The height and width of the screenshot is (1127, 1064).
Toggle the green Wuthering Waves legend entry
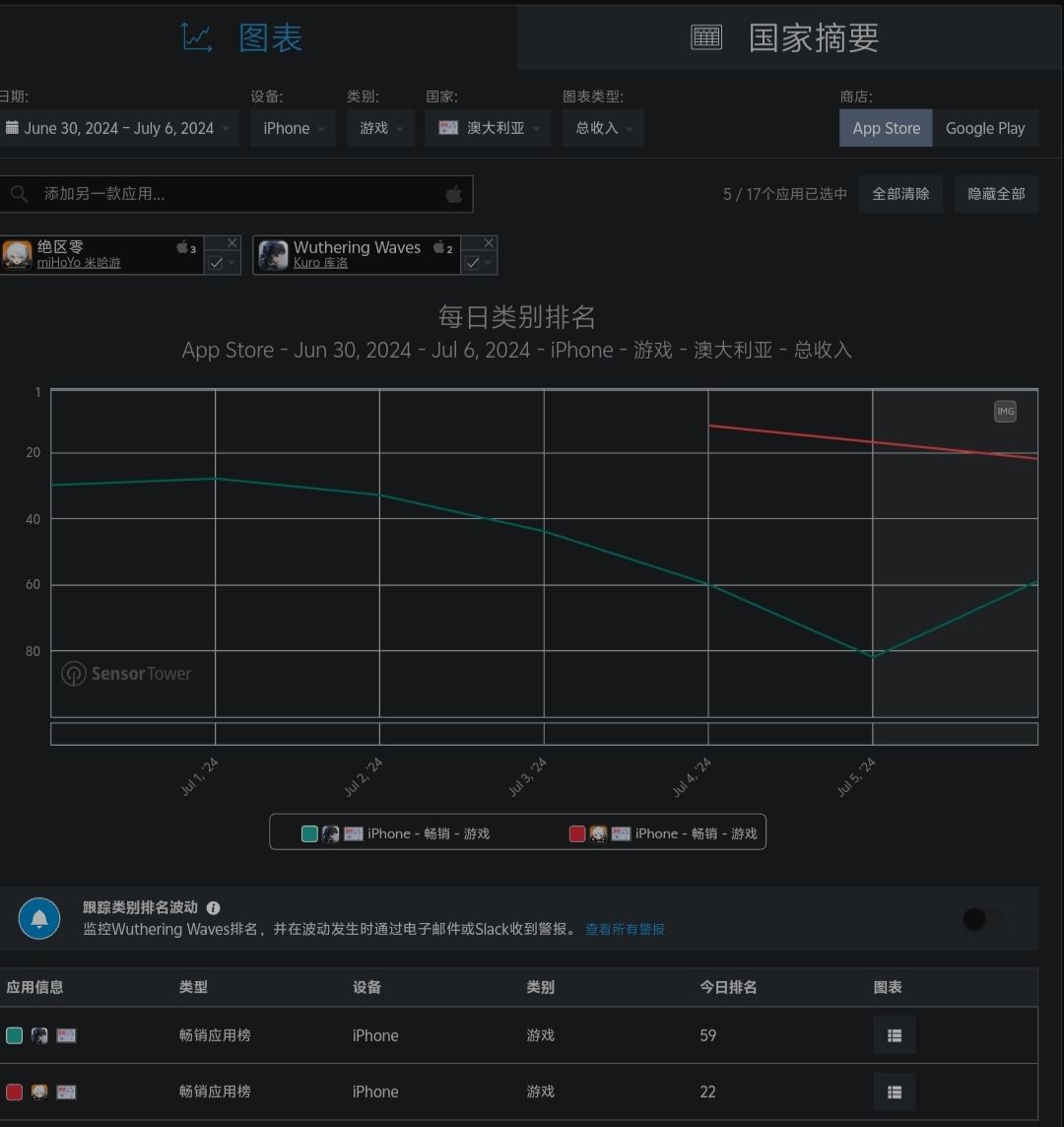click(396, 833)
